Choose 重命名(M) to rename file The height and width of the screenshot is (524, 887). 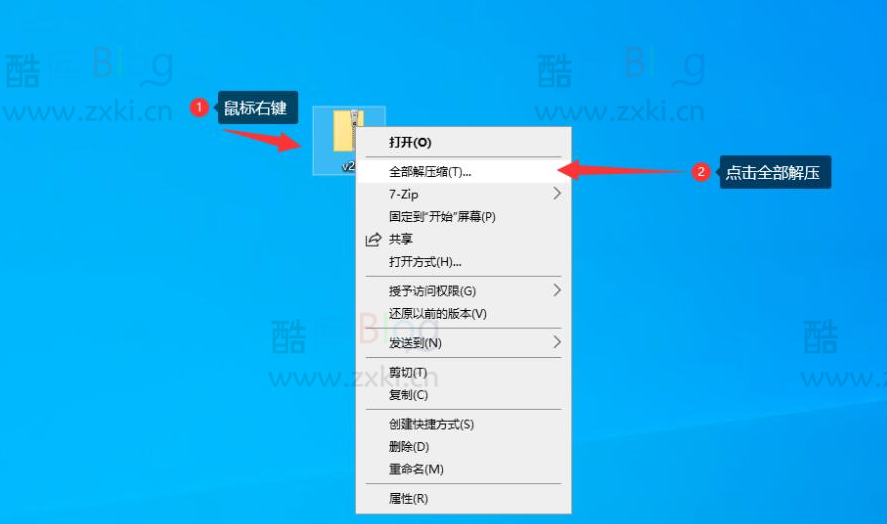(x=463, y=469)
